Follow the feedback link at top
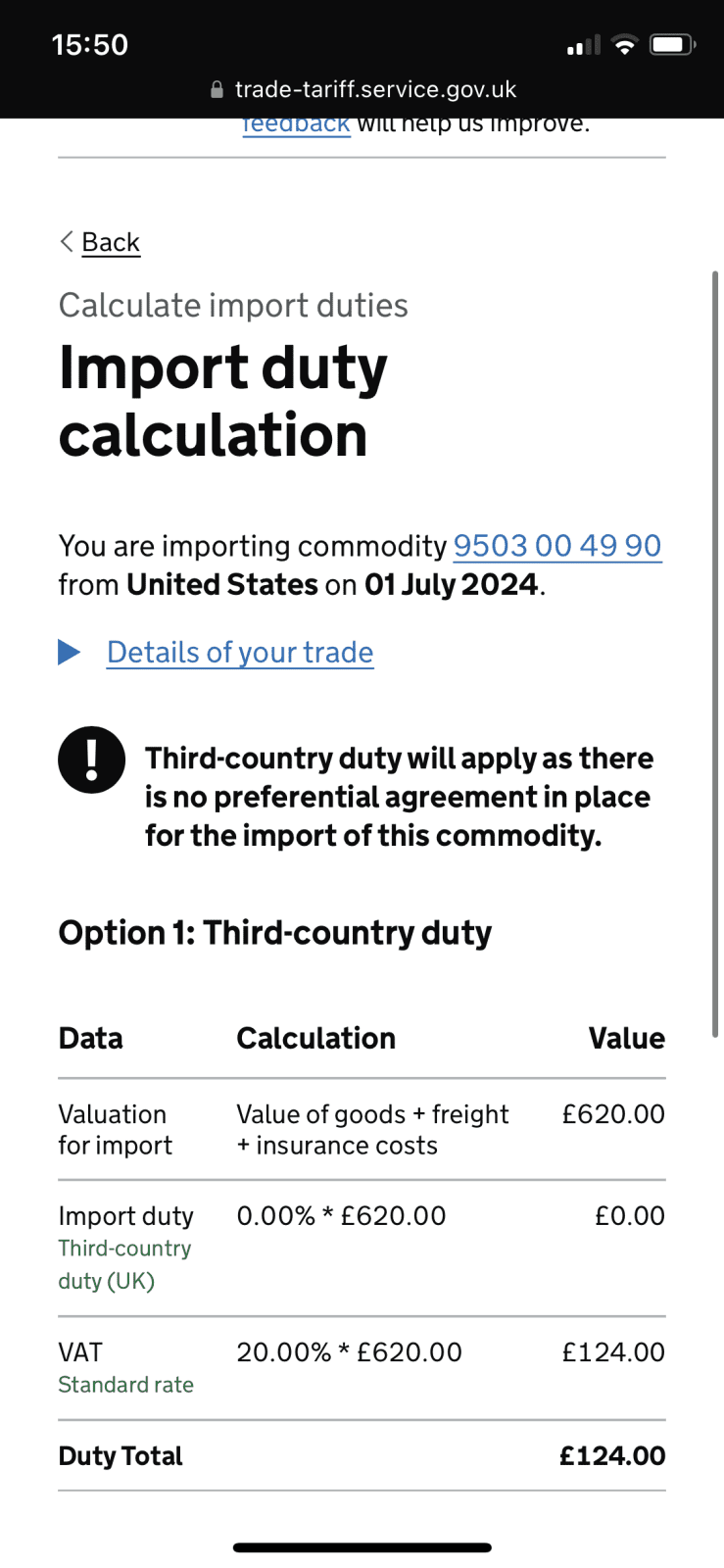This screenshot has height=1568, width=724. click(296, 125)
